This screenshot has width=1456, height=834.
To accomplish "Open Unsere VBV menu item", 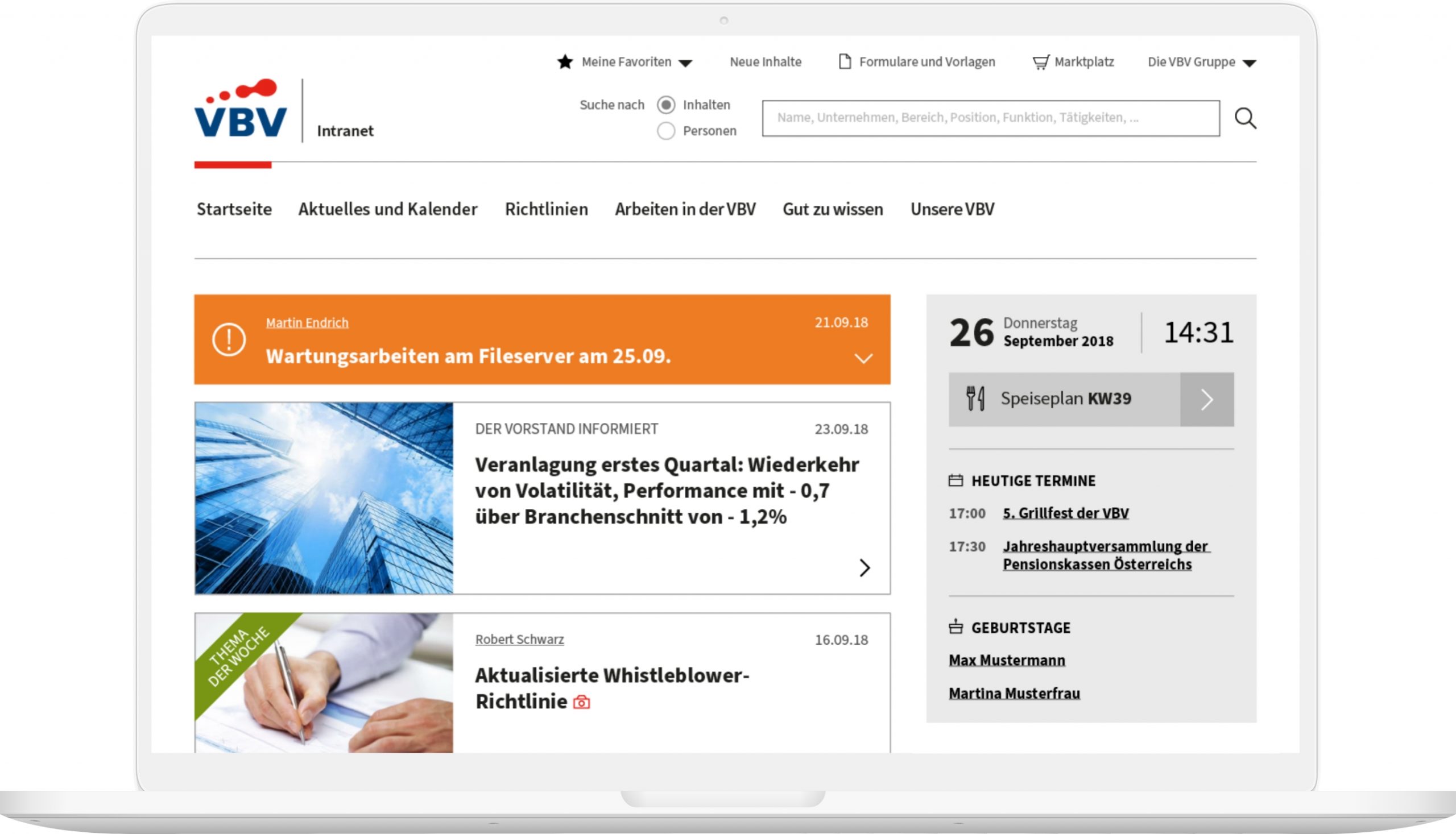I will pos(952,209).
